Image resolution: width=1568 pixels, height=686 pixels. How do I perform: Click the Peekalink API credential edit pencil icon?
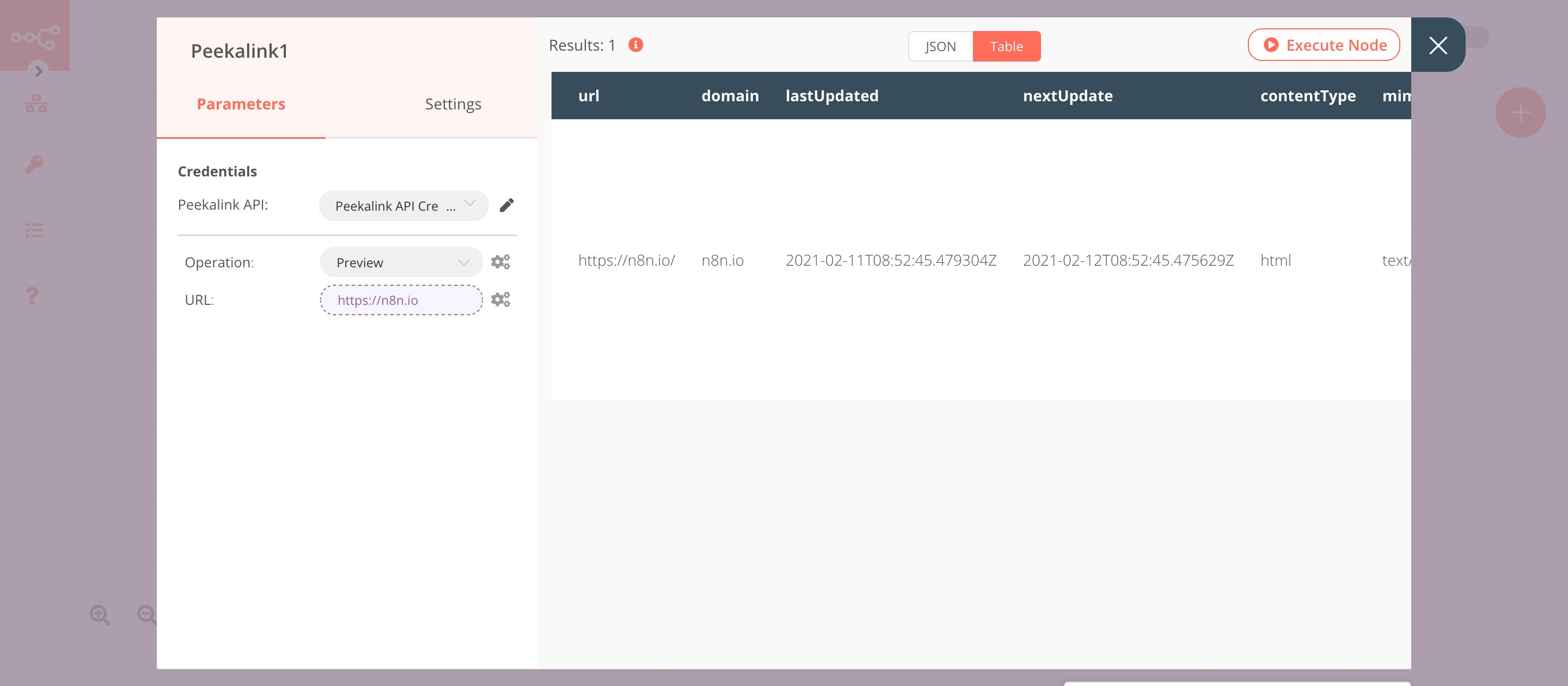[x=507, y=205]
